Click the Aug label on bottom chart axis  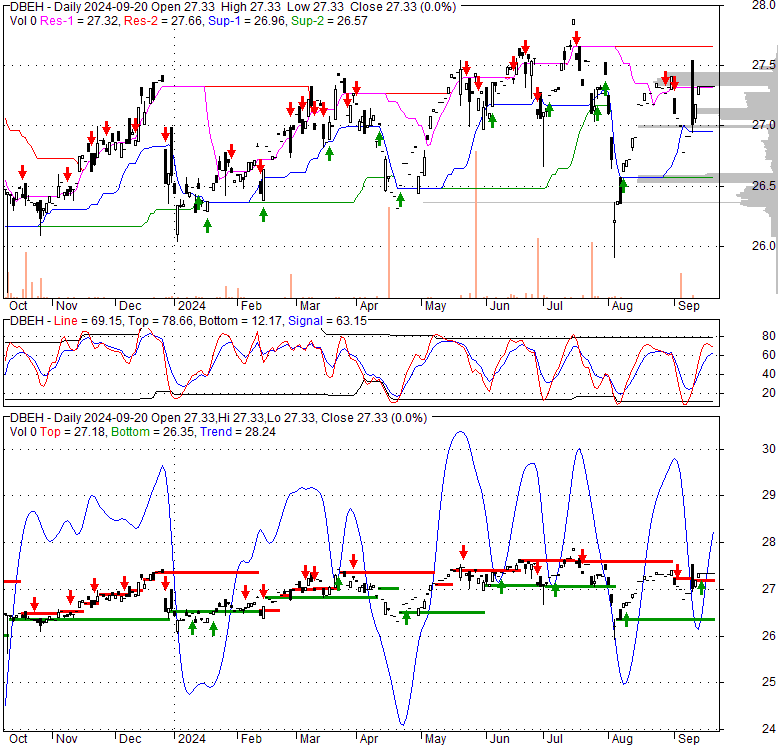[x=622, y=739]
